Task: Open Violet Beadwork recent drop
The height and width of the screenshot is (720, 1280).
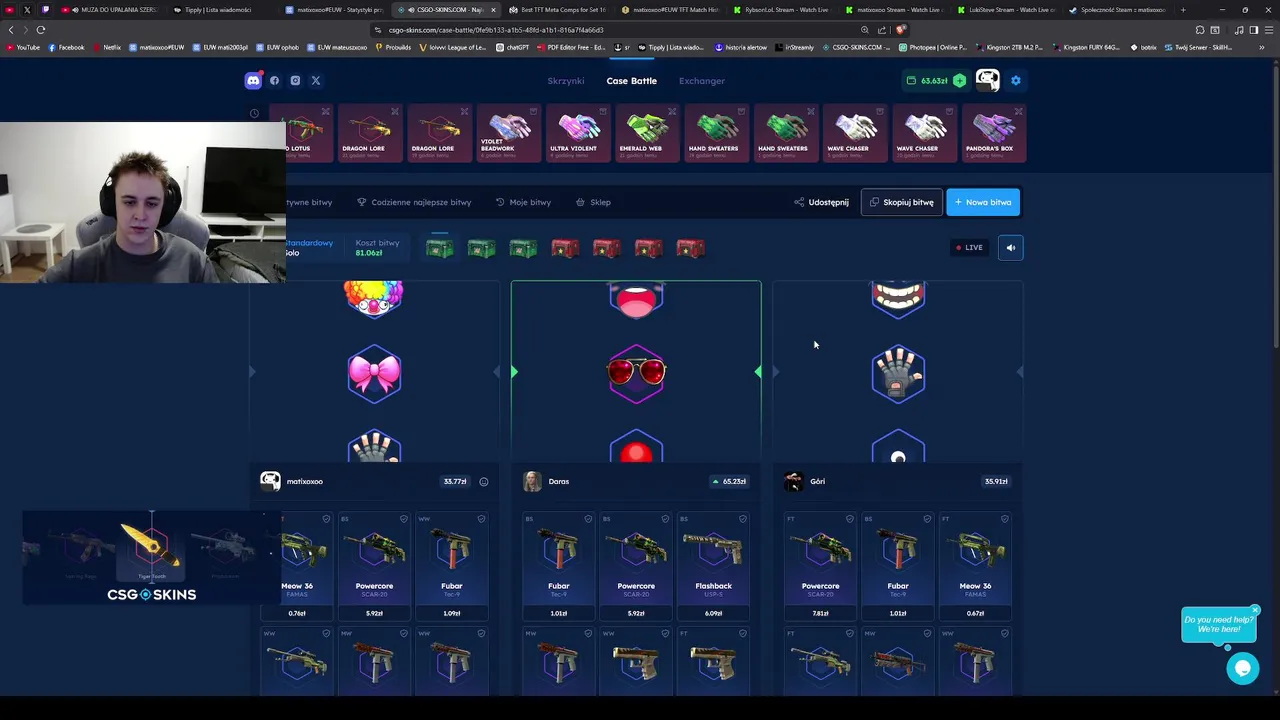Action: pyautogui.click(x=508, y=133)
